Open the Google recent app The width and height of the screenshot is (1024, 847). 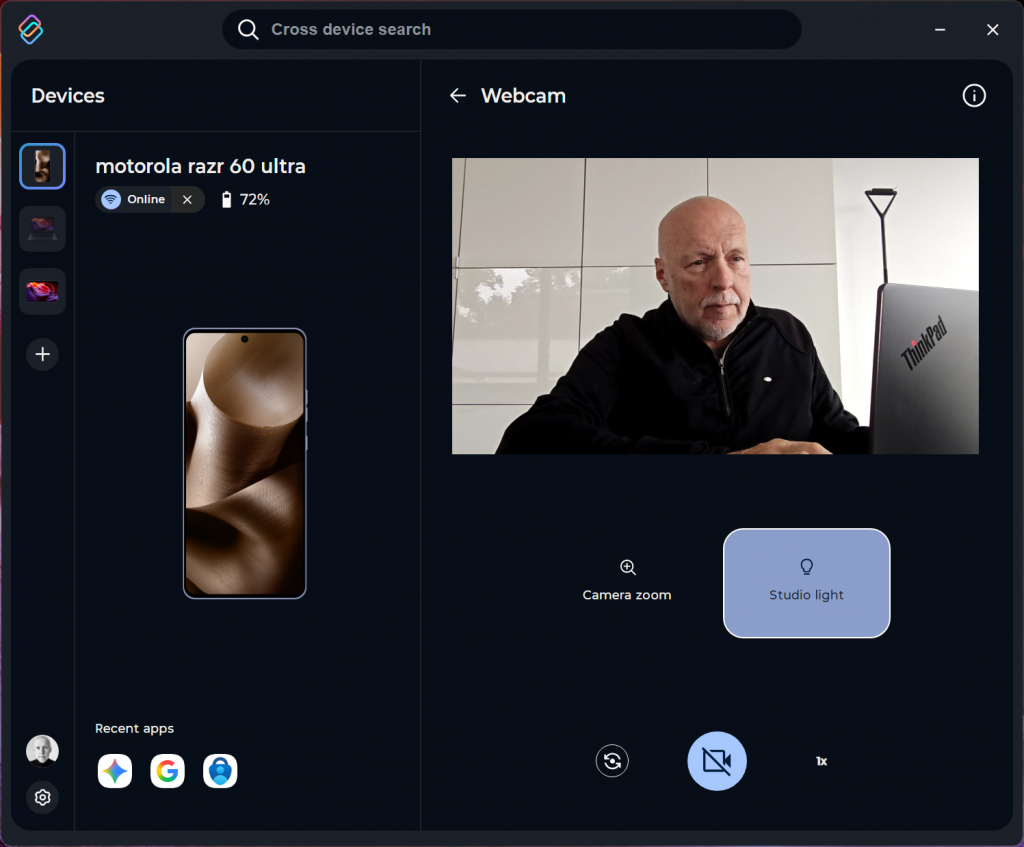click(x=167, y=771)
